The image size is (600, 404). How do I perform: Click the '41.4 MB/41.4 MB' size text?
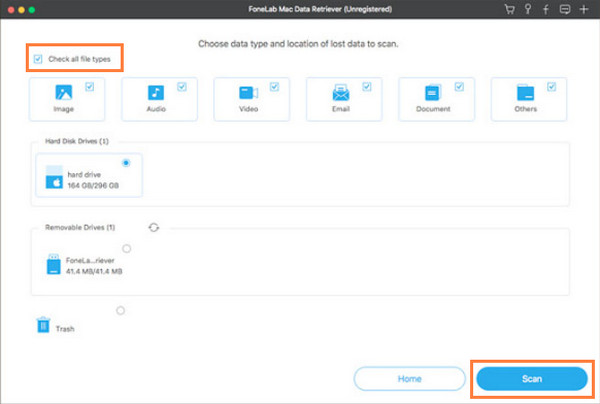(x=94, y=271)
